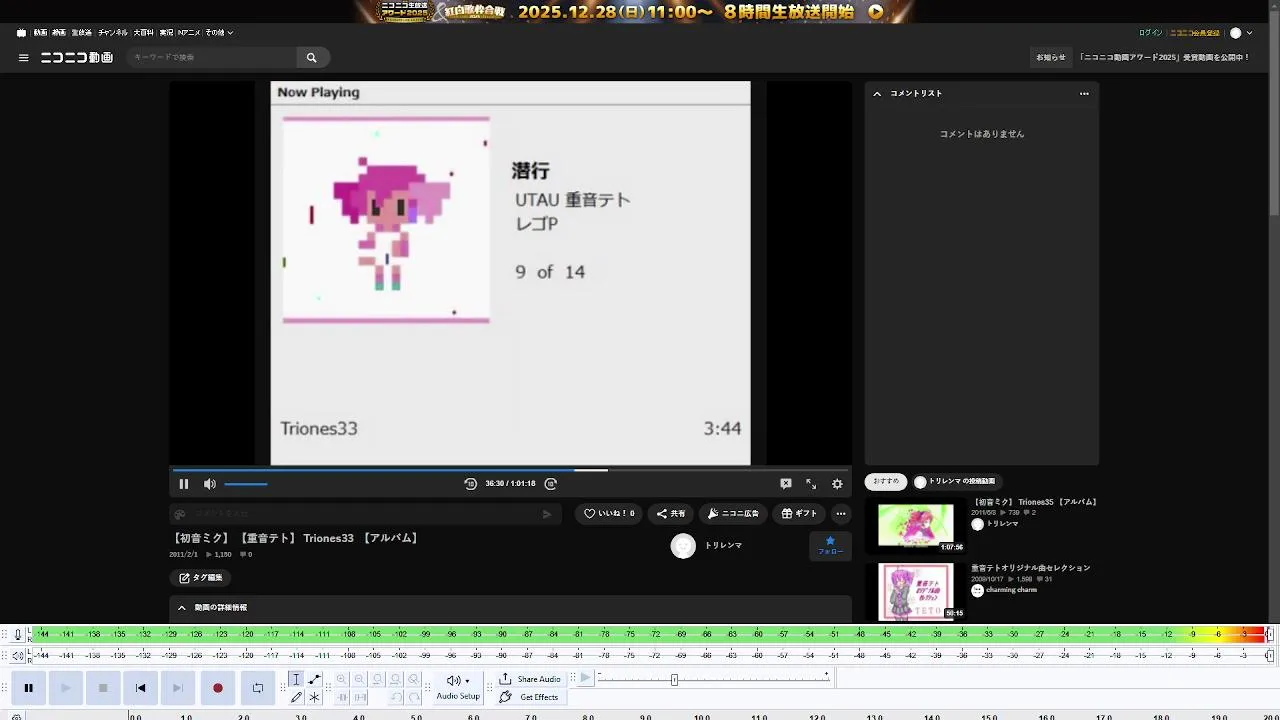Screen dimensions: 1280x720
Task: Click the Audacity Record button
Action: pos(218,688)
